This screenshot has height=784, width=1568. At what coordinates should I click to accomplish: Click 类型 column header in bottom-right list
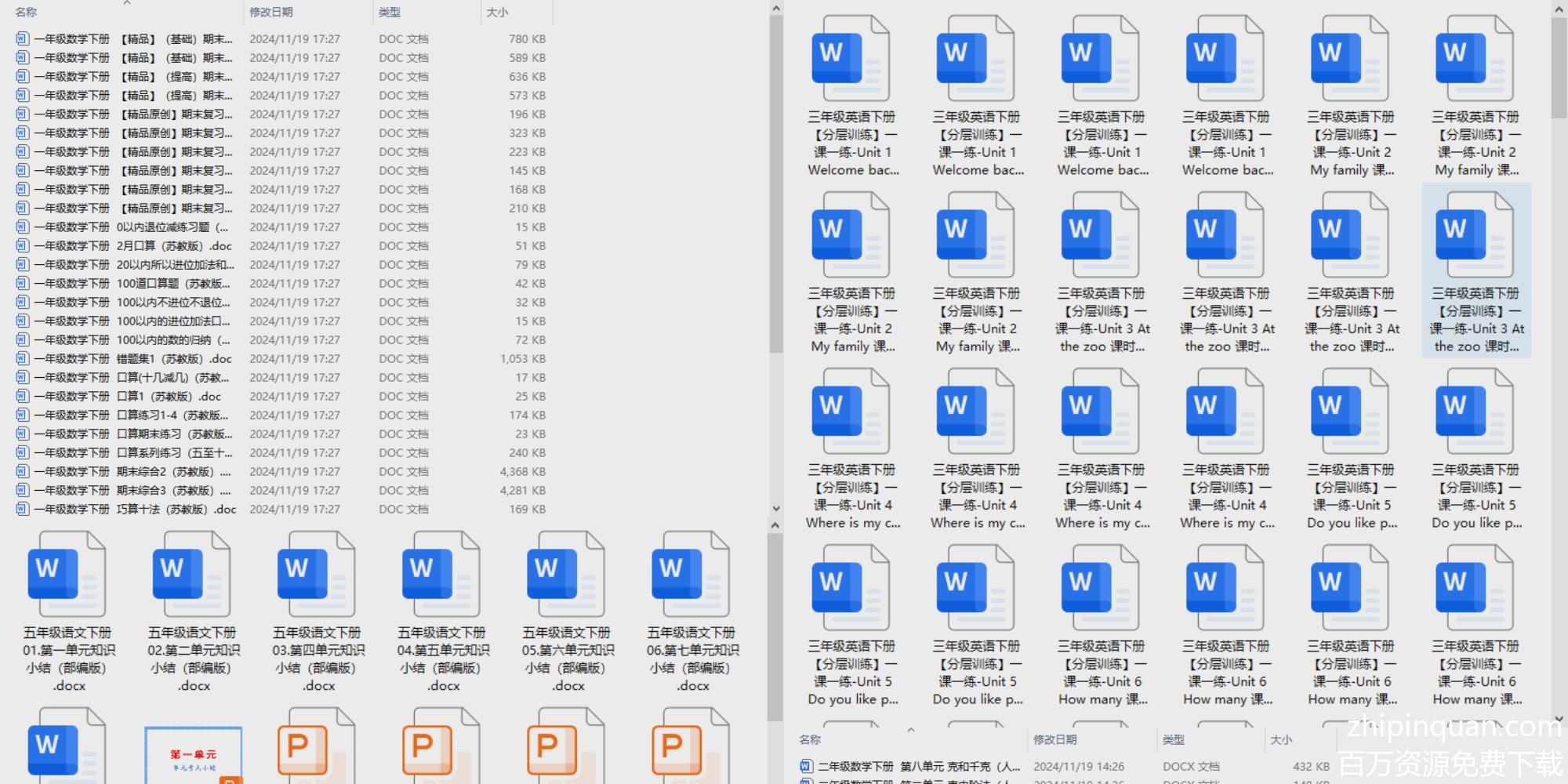point(1174,739)
